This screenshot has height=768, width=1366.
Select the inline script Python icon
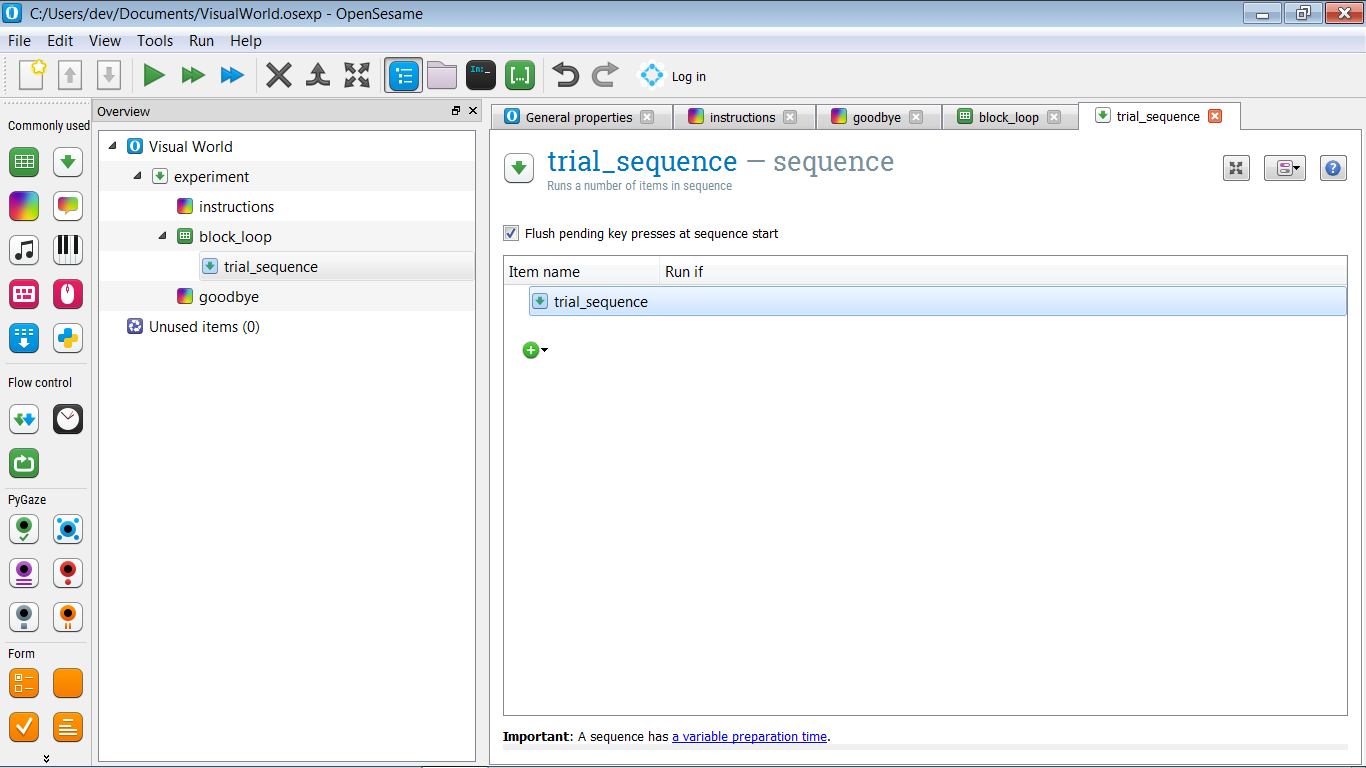point(68,338)
